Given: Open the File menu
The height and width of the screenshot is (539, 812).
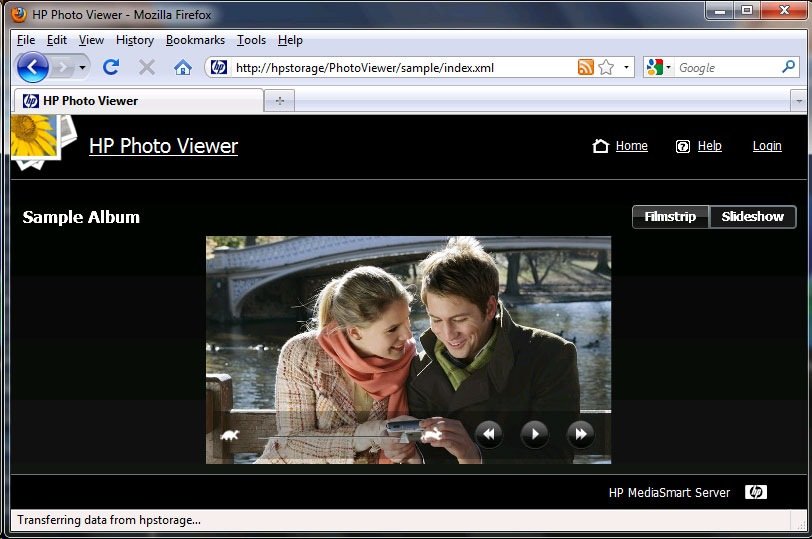Looking at the screenshot, I should (26, 40).
